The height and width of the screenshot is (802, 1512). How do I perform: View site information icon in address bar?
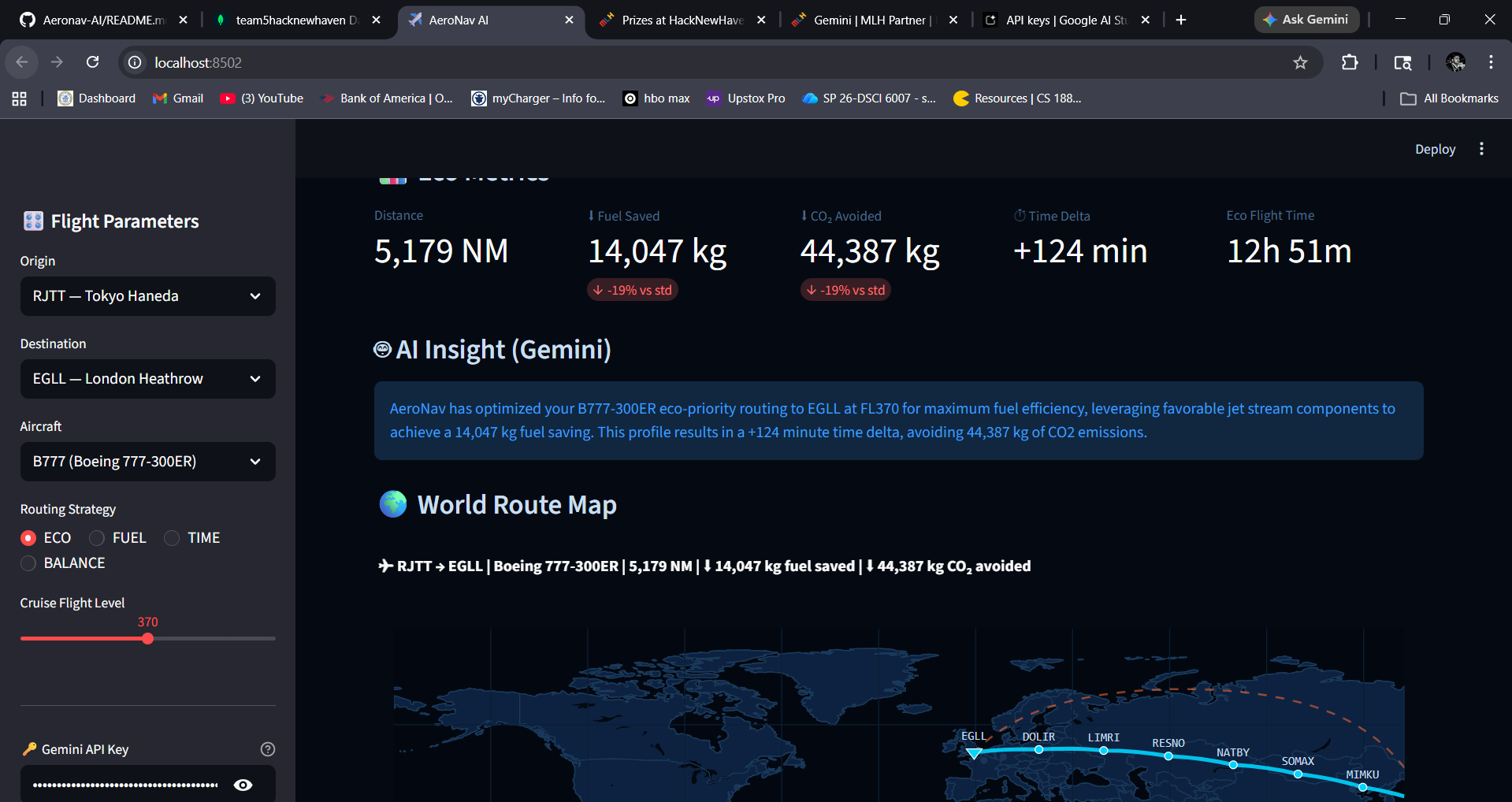pyautogui.click(x=136, y=62)
